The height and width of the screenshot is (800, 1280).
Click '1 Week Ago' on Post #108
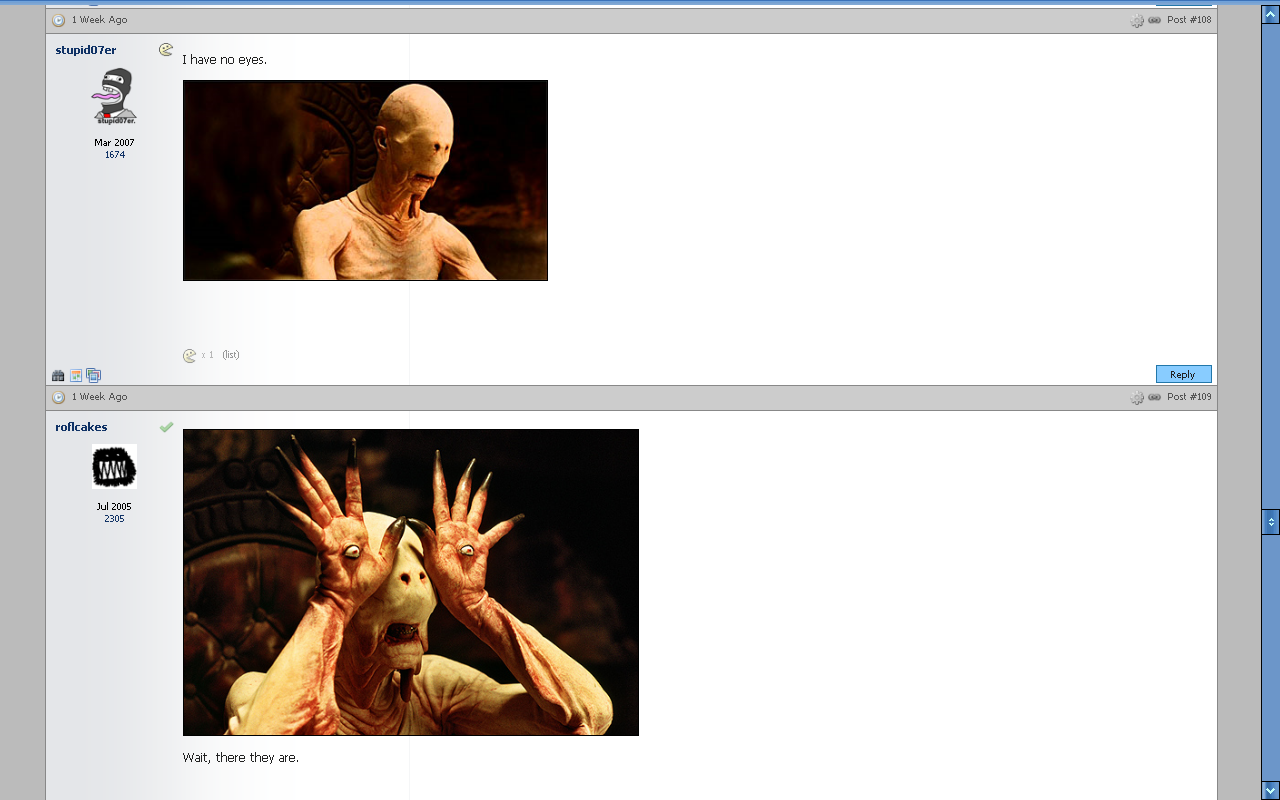(99, 20)
